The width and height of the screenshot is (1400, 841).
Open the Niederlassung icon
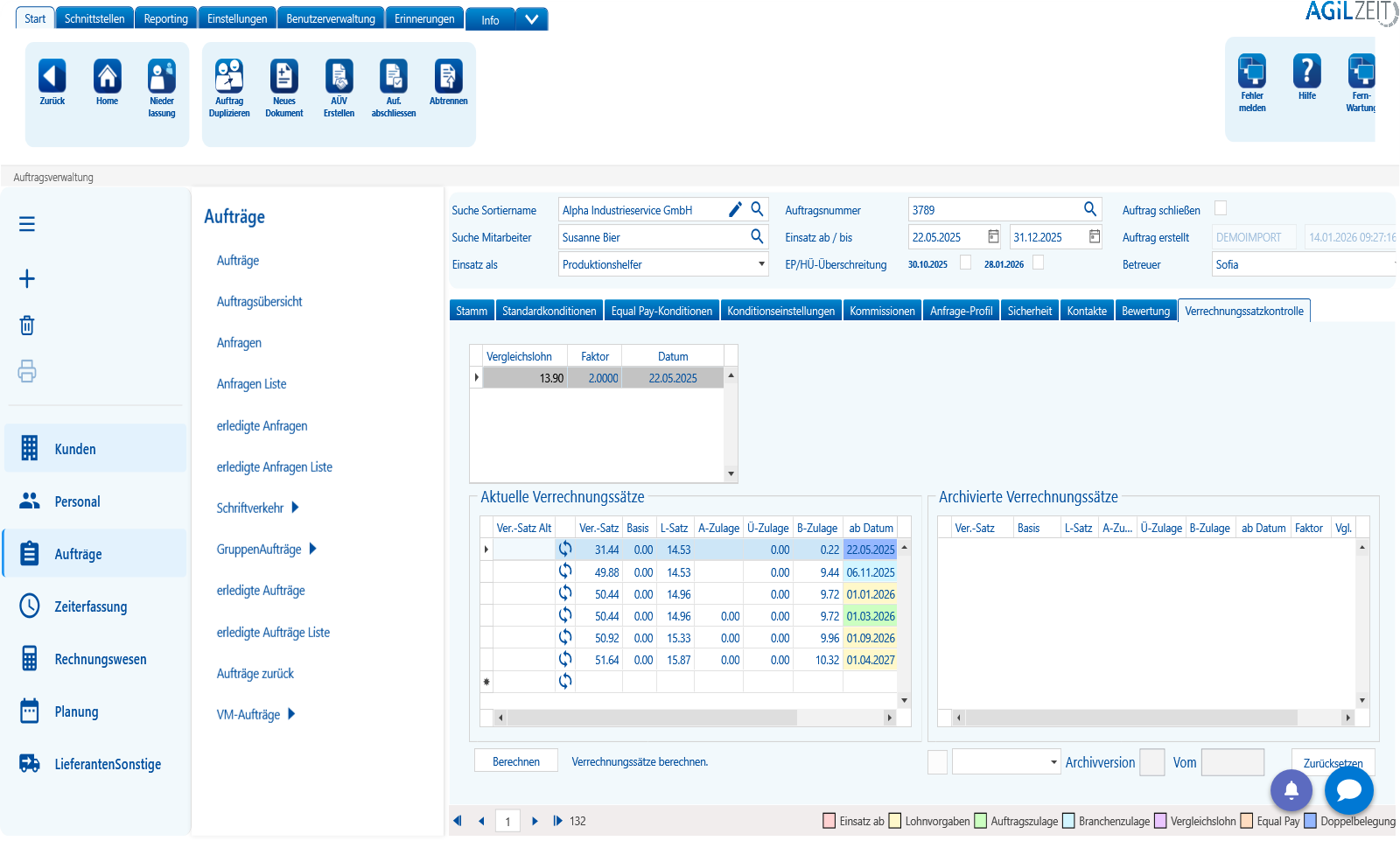point(162,76)
